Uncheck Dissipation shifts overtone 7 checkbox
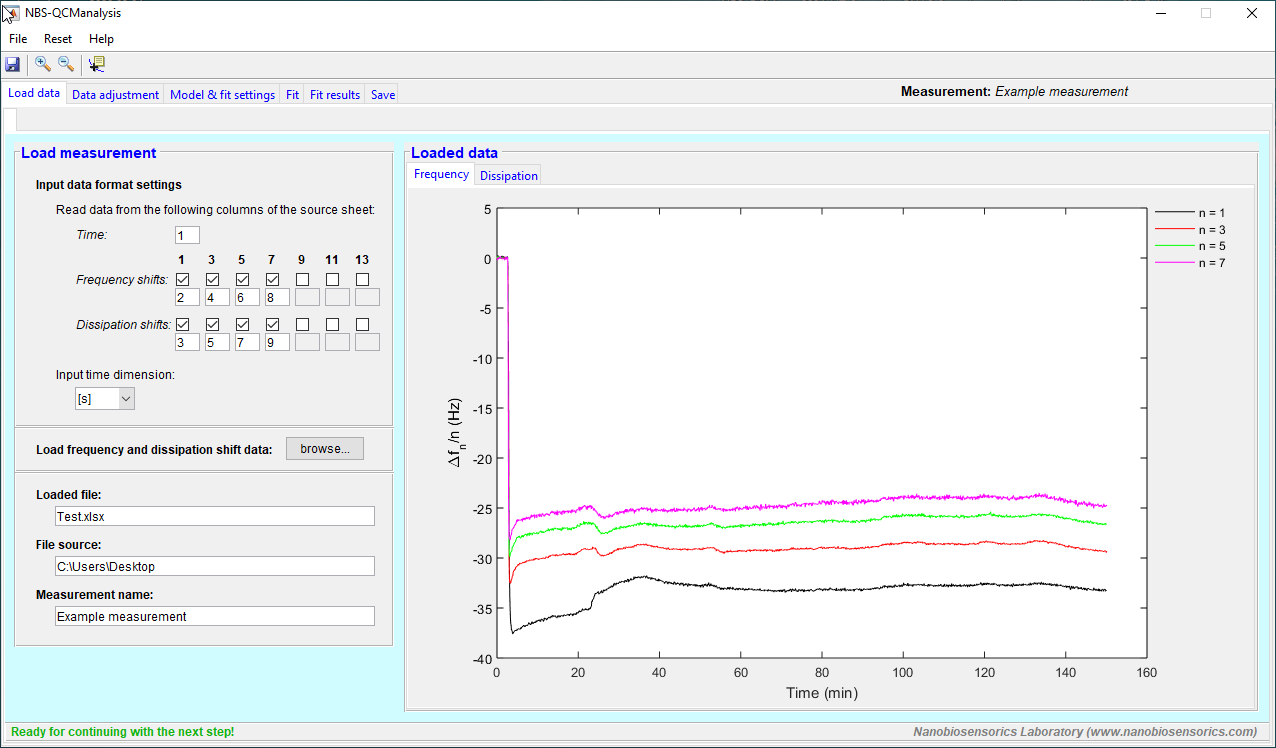The width and height of the screenshot is (1276, 748). (272, 325)
